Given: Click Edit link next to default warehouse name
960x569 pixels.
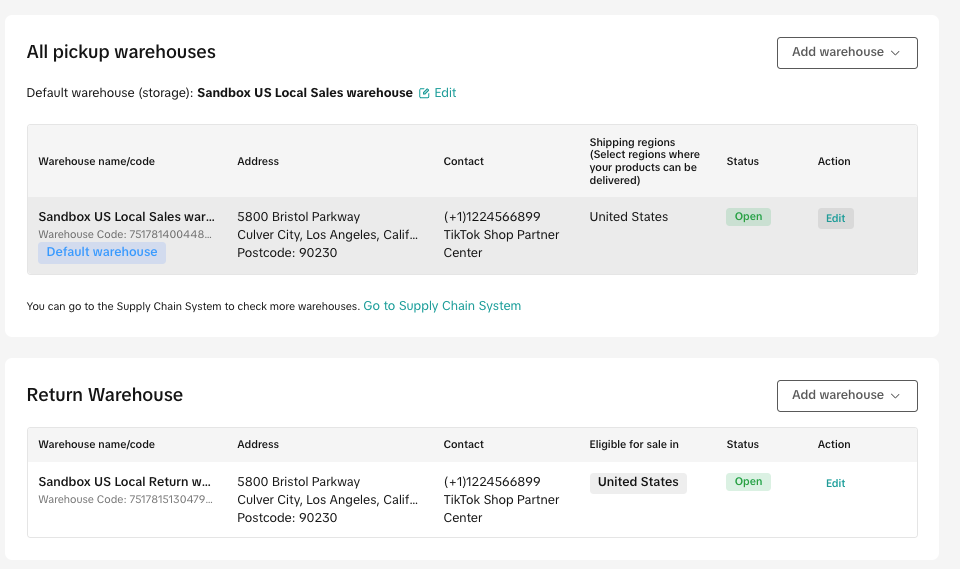Looking at the screenshot, I should [x=445, y=93].
